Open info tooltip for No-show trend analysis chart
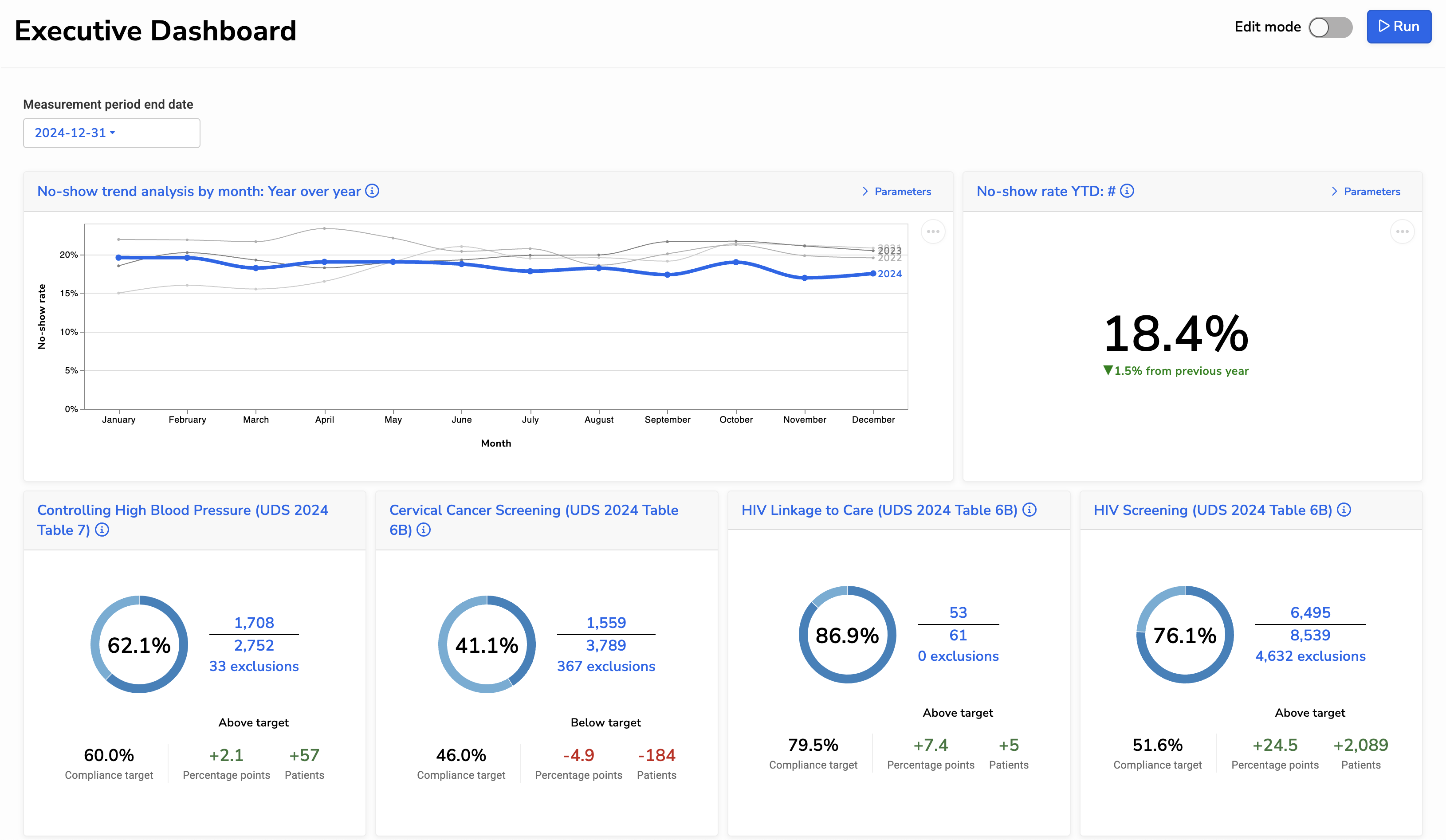 point(372,191)
